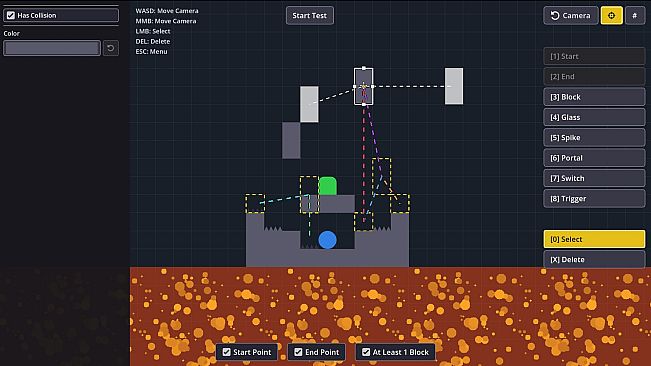Click the yellow crosshair snap icon
651x366 pixels.
point(611,16)
